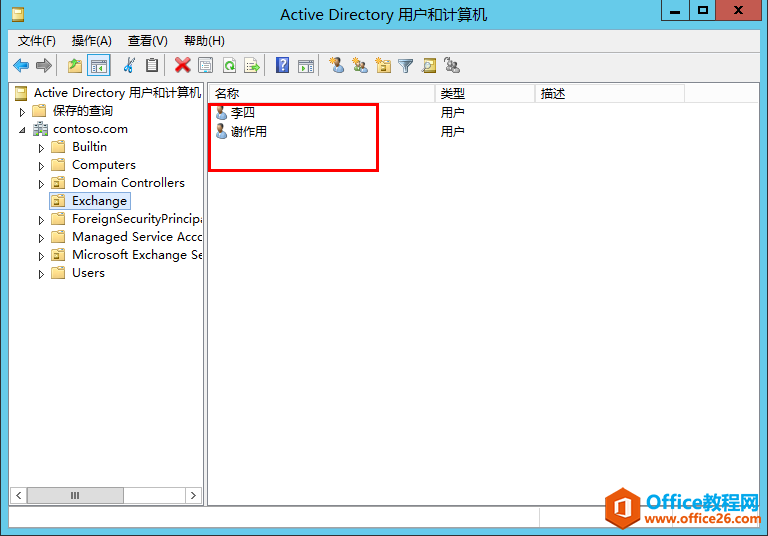The height and width of the screenshot is (536, 768).
Task: Click add to group icon
Action: 452,65
